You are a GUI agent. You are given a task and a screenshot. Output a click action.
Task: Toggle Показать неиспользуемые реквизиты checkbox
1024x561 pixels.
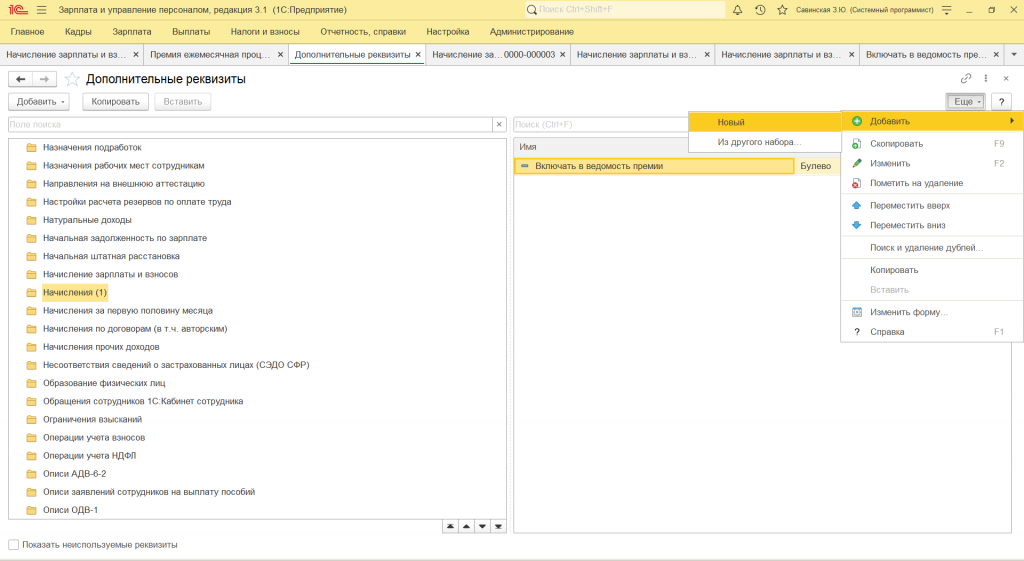(x=14, y=545)
